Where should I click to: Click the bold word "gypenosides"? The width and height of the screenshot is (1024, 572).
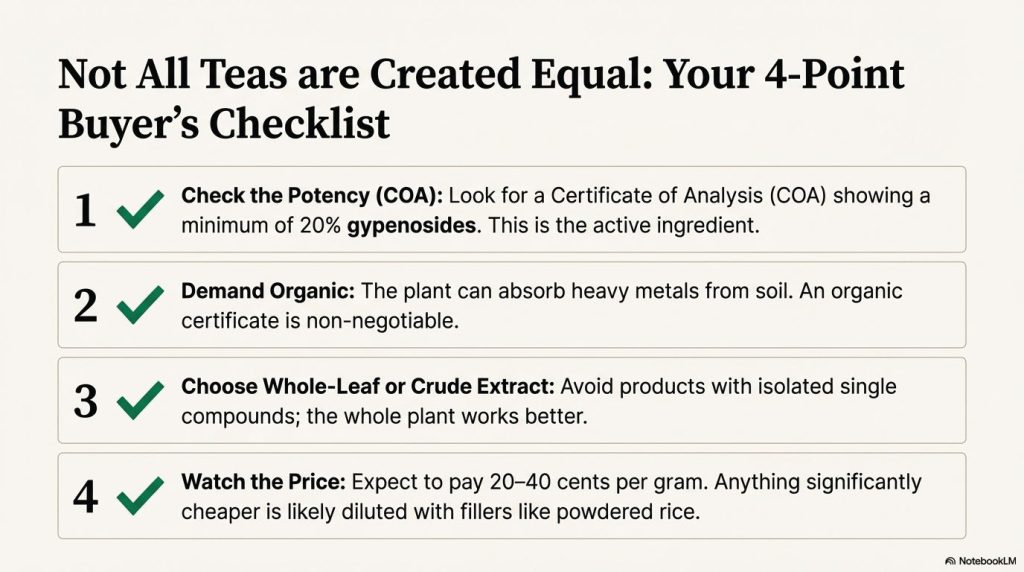412,224
